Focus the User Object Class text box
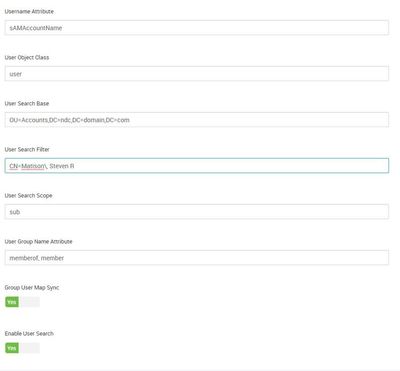 coord(197,74)
